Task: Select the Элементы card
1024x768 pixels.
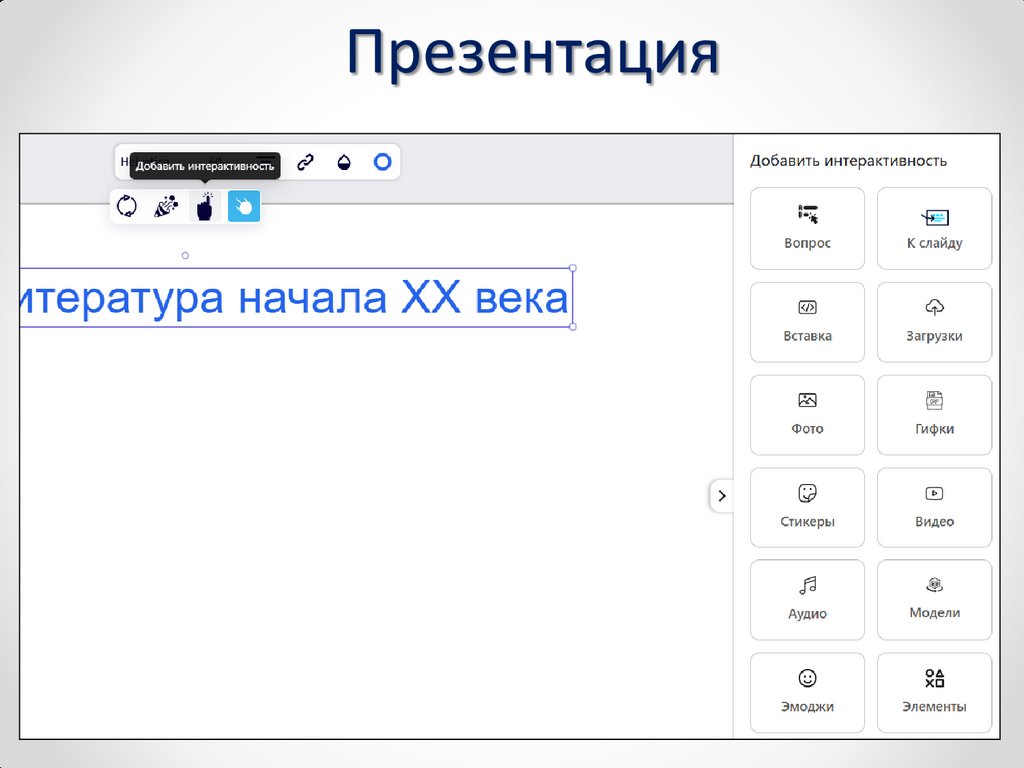Action: (x=934, y=692)
